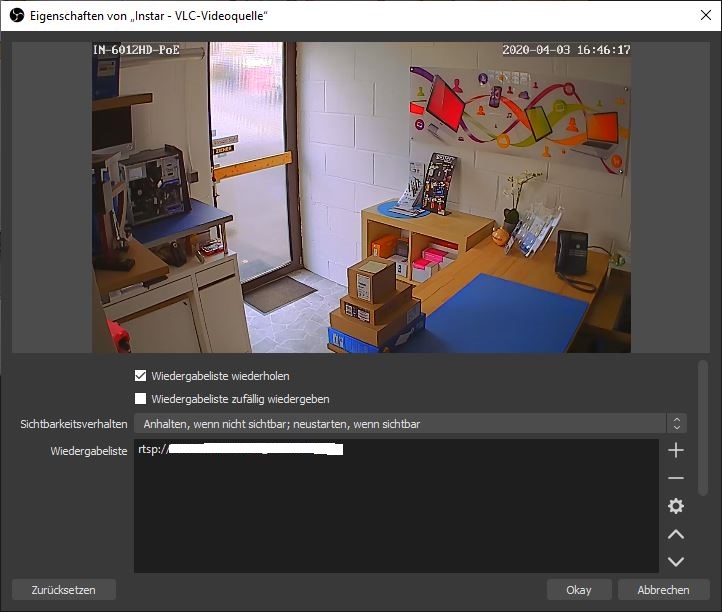Select the rtsp:// entry in the Wiedergabeliste
722x612 pixels.
click(240, 451)
